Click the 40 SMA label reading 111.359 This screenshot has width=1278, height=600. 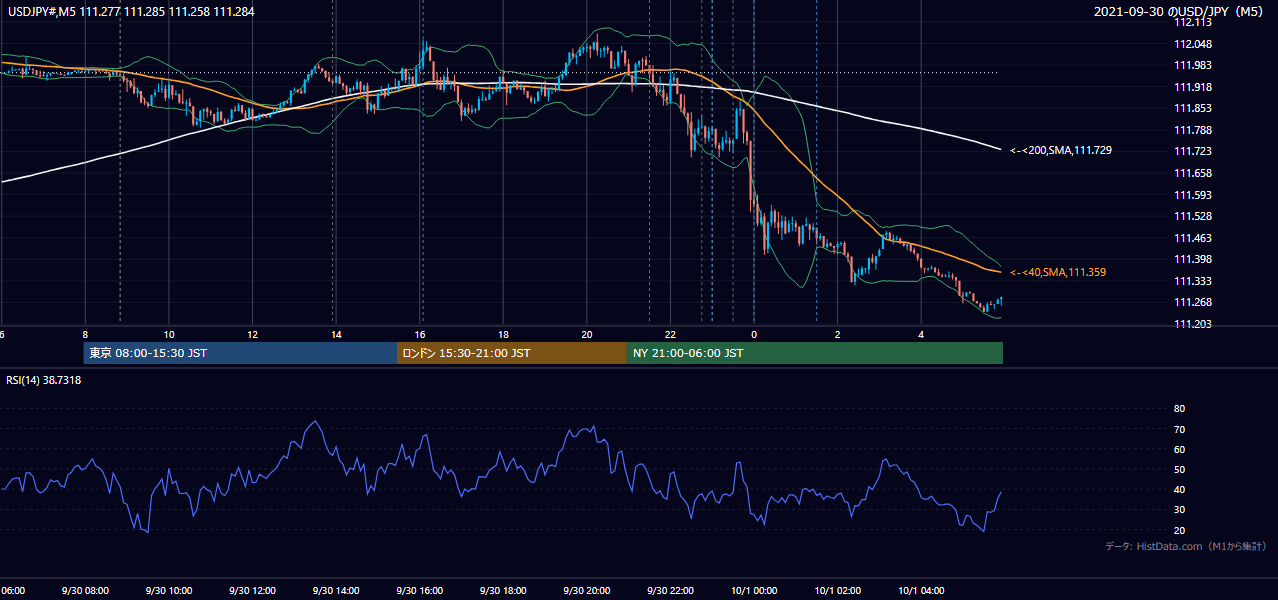coord(1058,272)
